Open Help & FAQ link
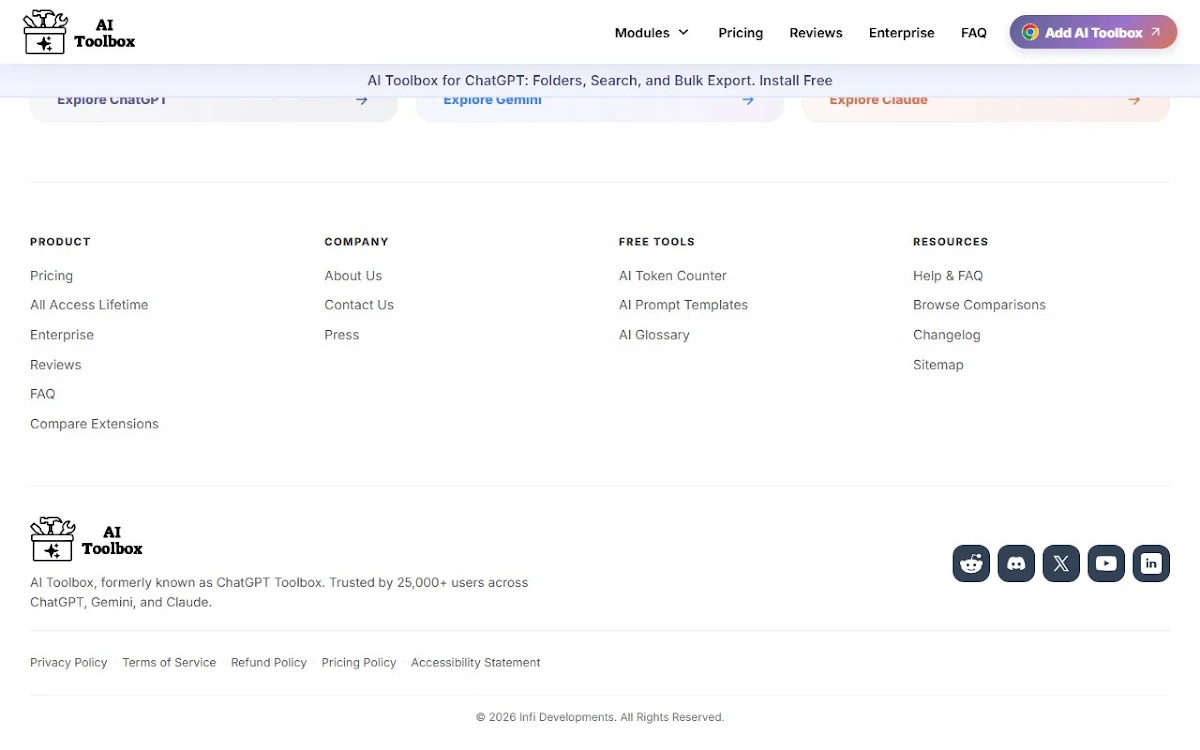Viewport: 1200px width, 750px height. click(948, 276)
